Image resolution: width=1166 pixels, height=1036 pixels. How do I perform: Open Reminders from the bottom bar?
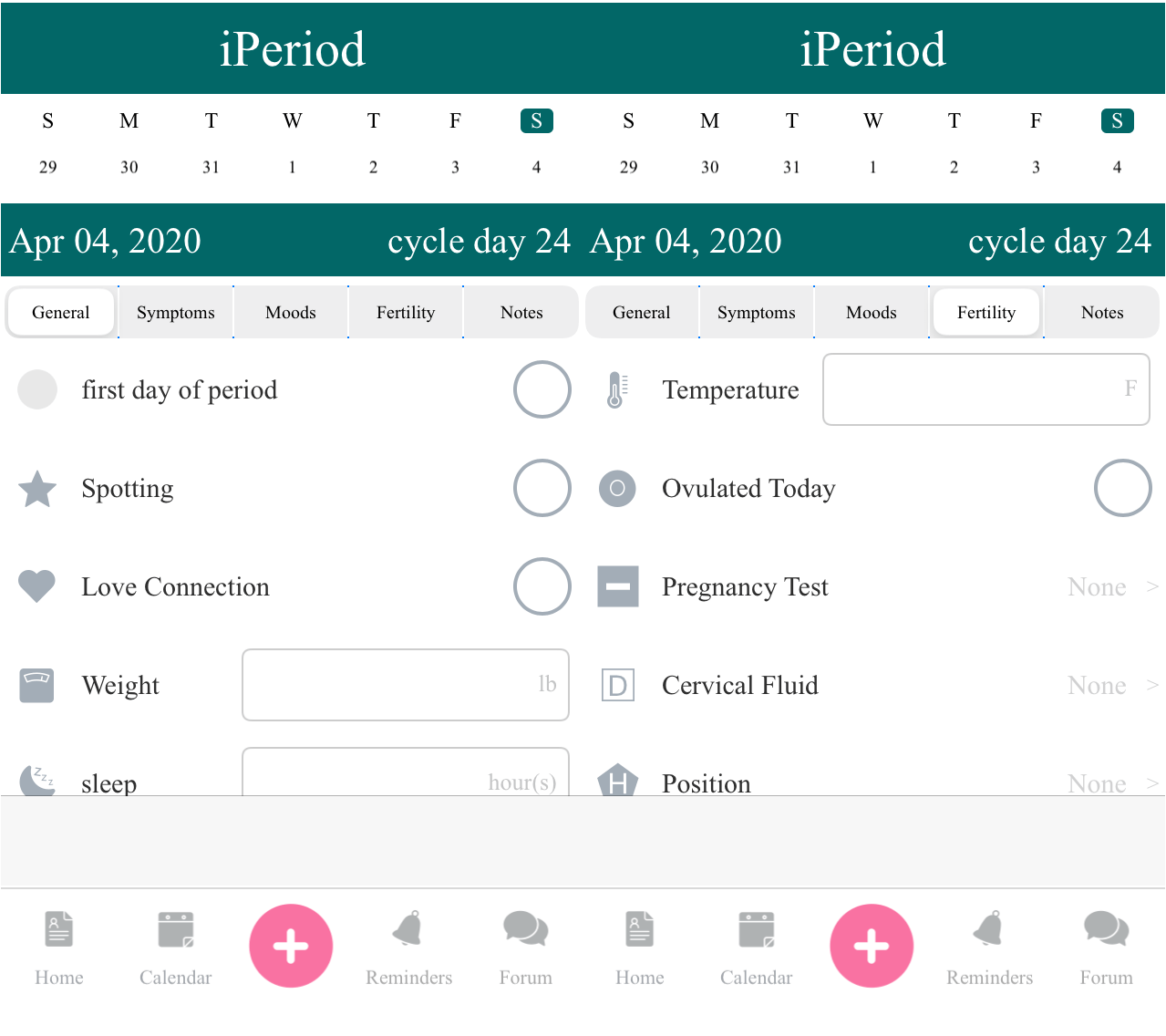pos(408,946)
